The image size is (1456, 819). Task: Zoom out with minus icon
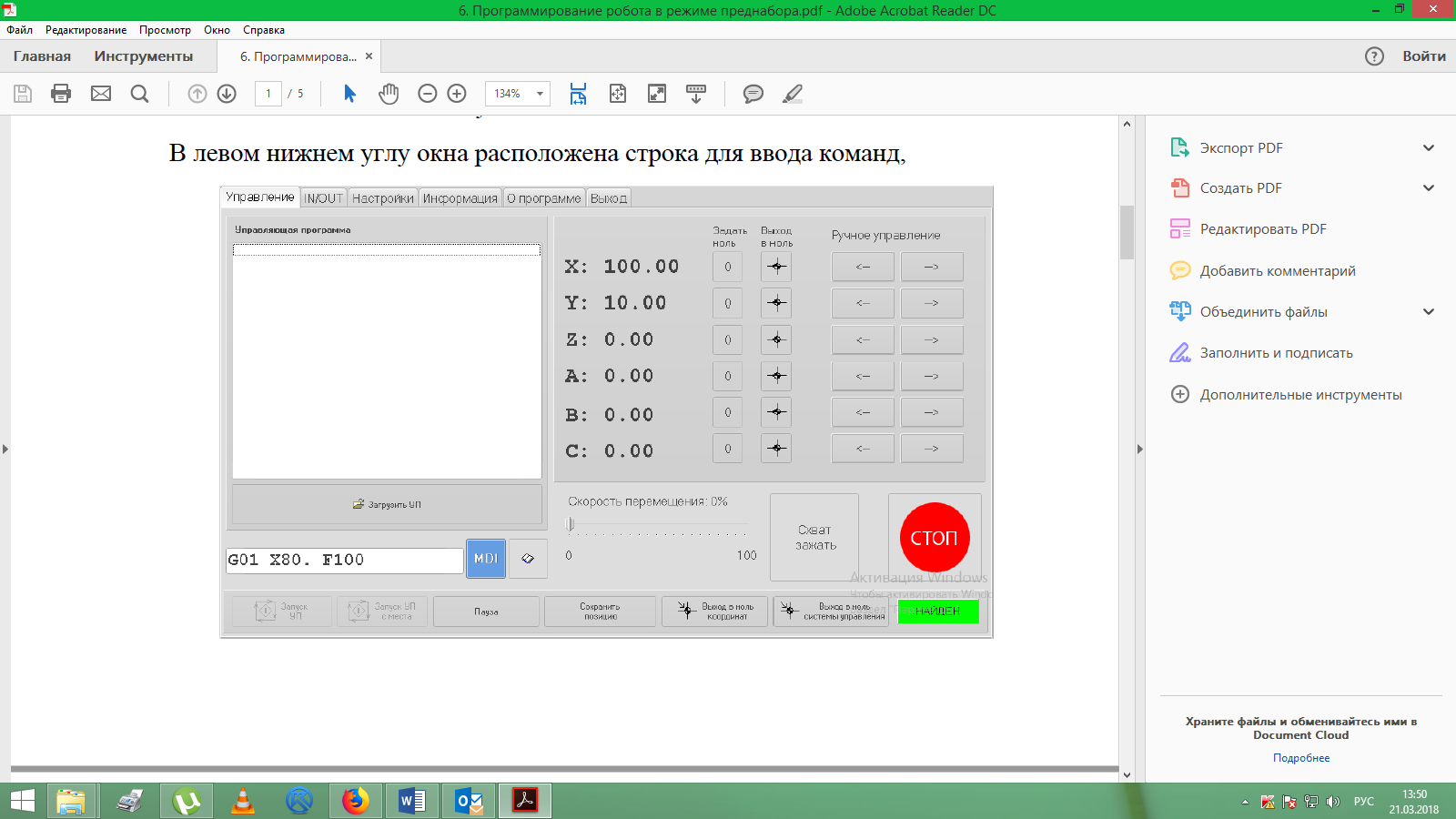click(427, 94)
